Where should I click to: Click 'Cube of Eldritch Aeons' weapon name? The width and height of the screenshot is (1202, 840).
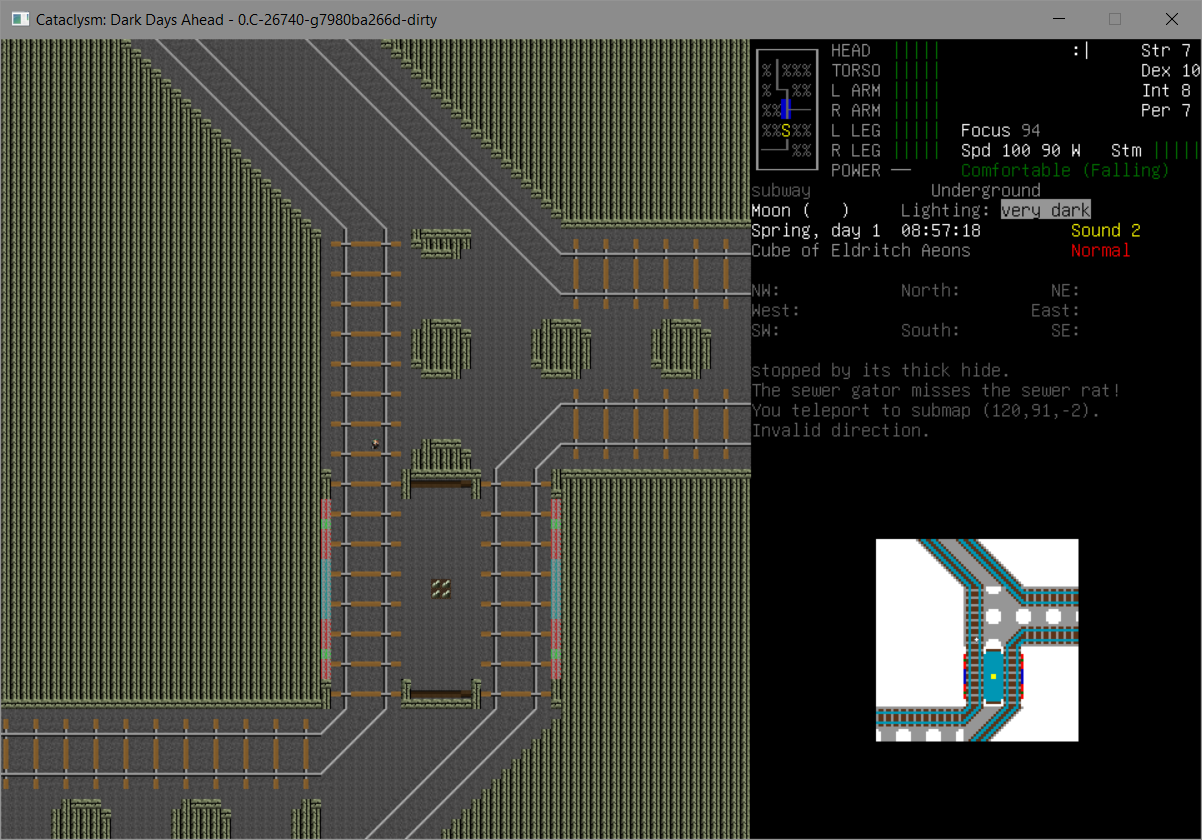click(x=860, y=250)
